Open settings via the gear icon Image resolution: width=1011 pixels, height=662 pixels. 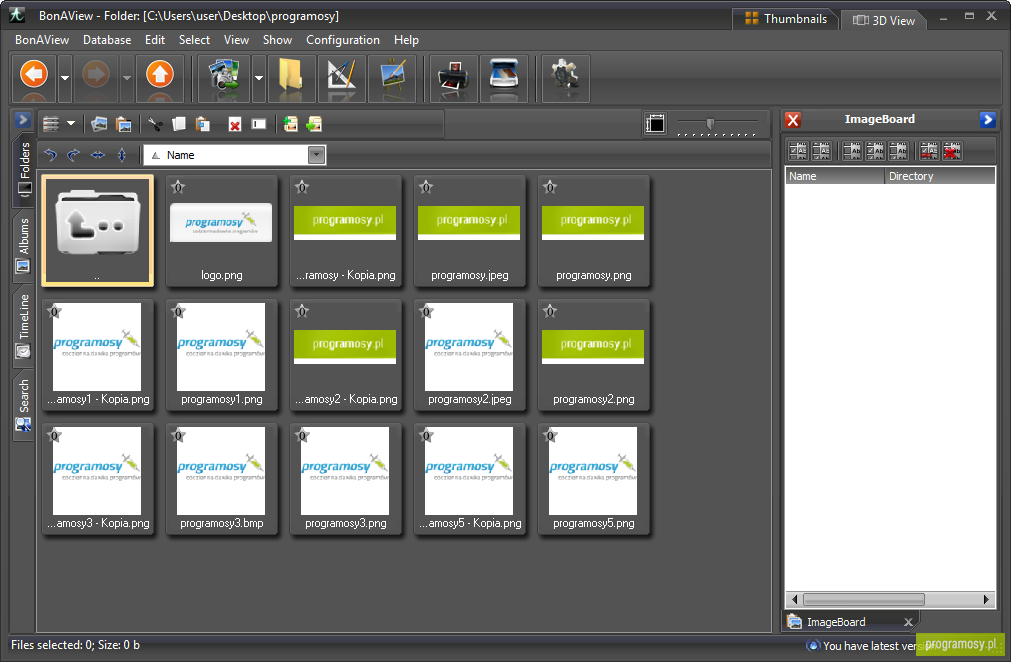565,78
